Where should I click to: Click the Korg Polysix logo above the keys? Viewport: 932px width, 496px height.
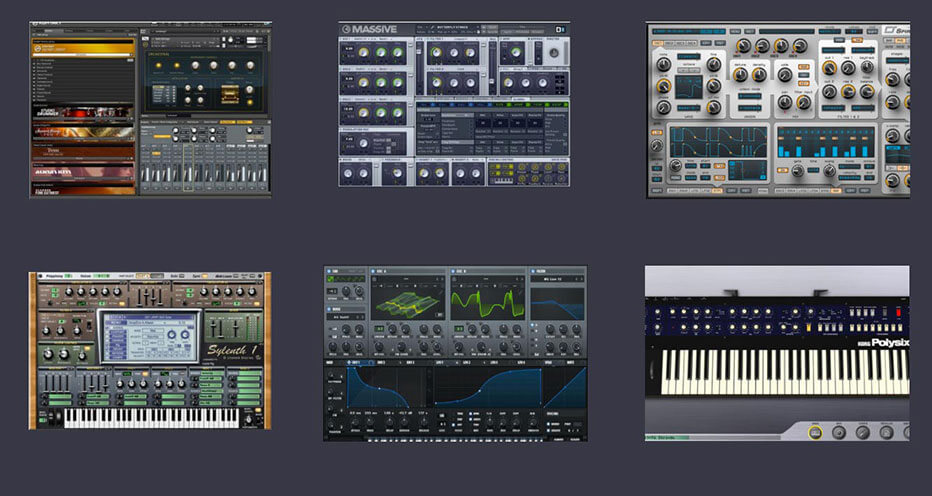point(883,343)
